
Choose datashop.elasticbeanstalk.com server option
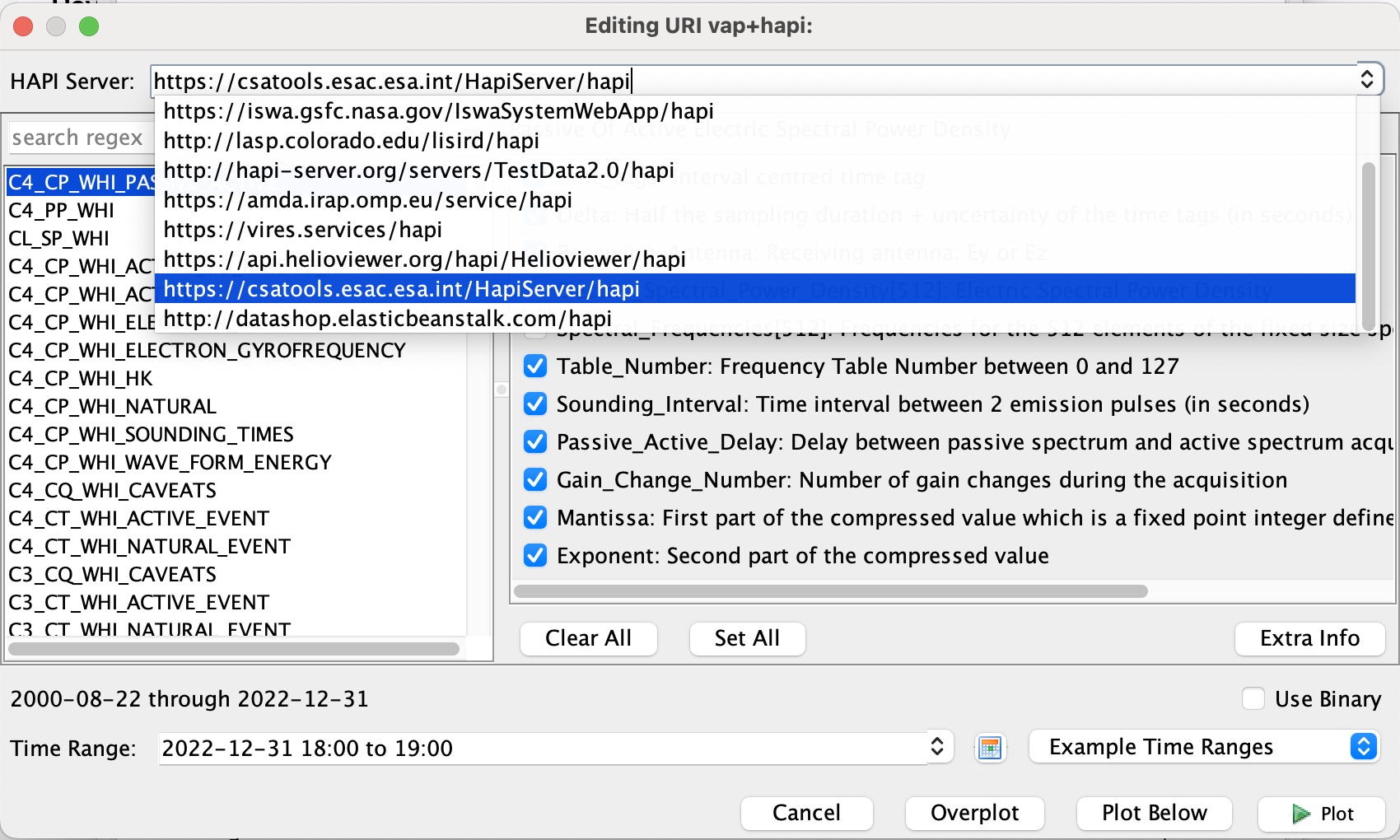click(x=755, y=318)
